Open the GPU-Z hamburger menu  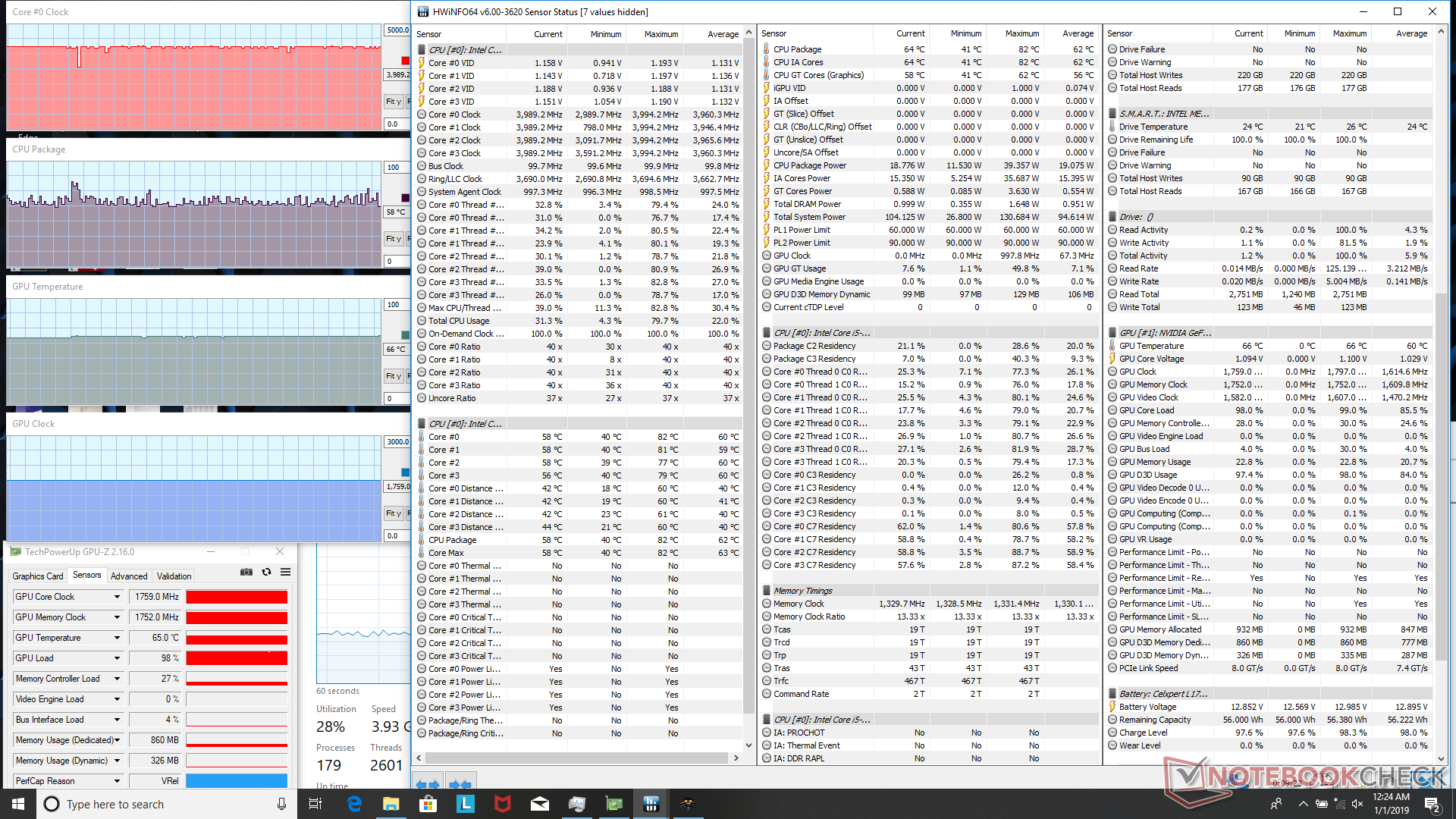pyautogui.click(x=285, y=573)
